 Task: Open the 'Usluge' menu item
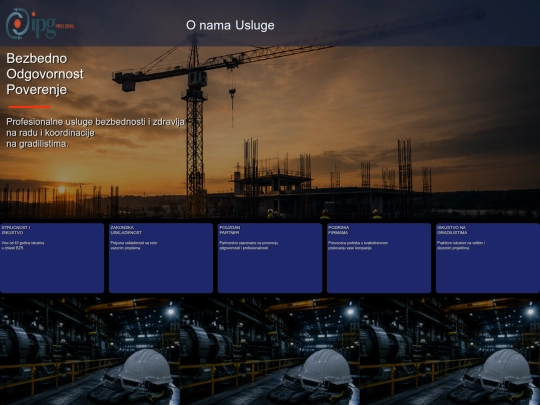point(255,25)
